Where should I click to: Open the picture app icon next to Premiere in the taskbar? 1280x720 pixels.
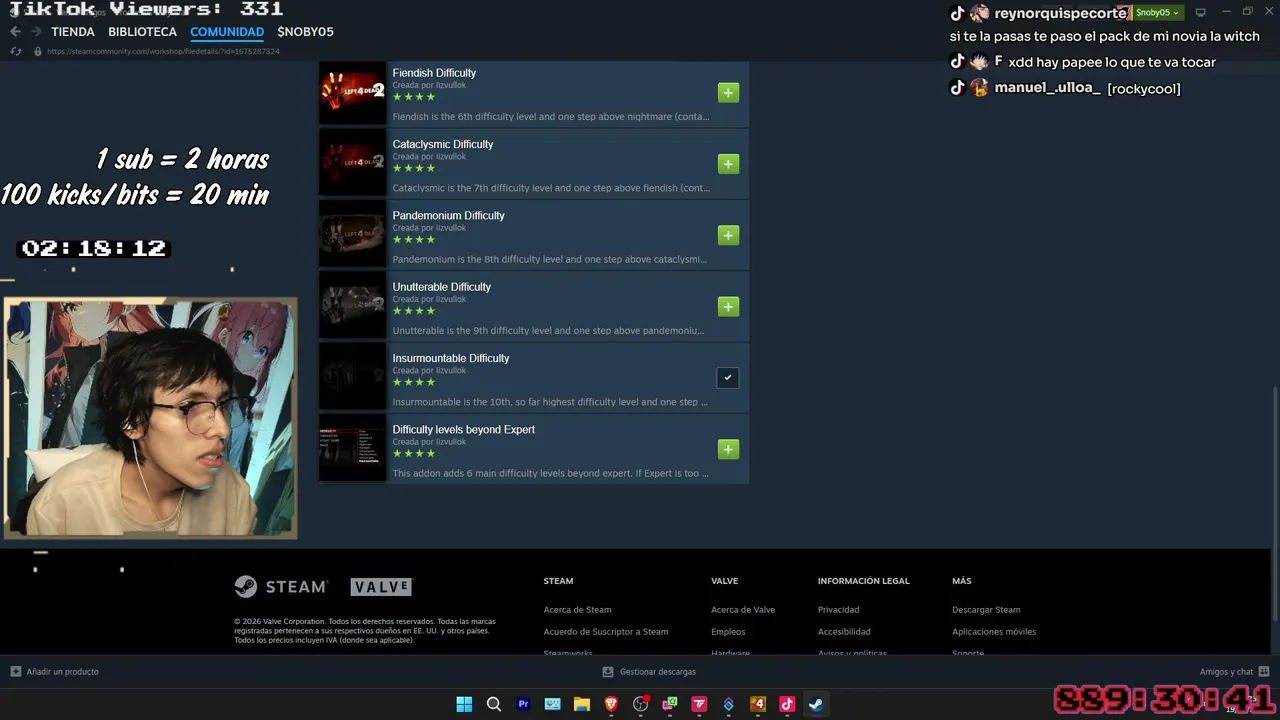point(552,704)
